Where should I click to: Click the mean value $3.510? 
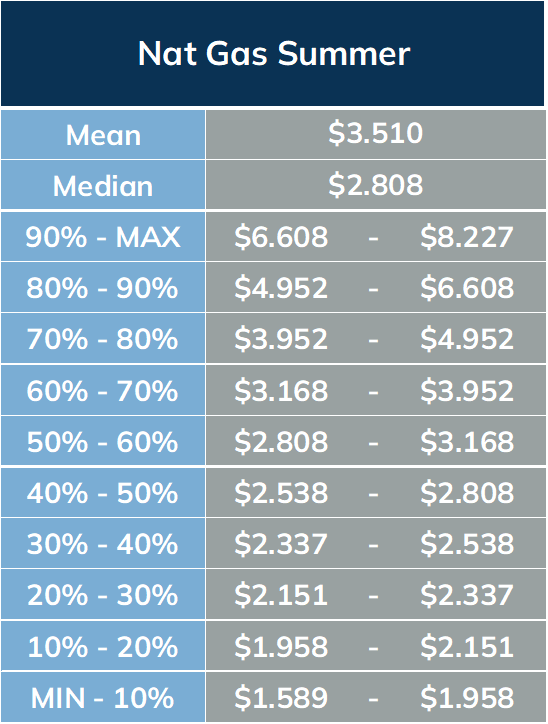point(375,133)
